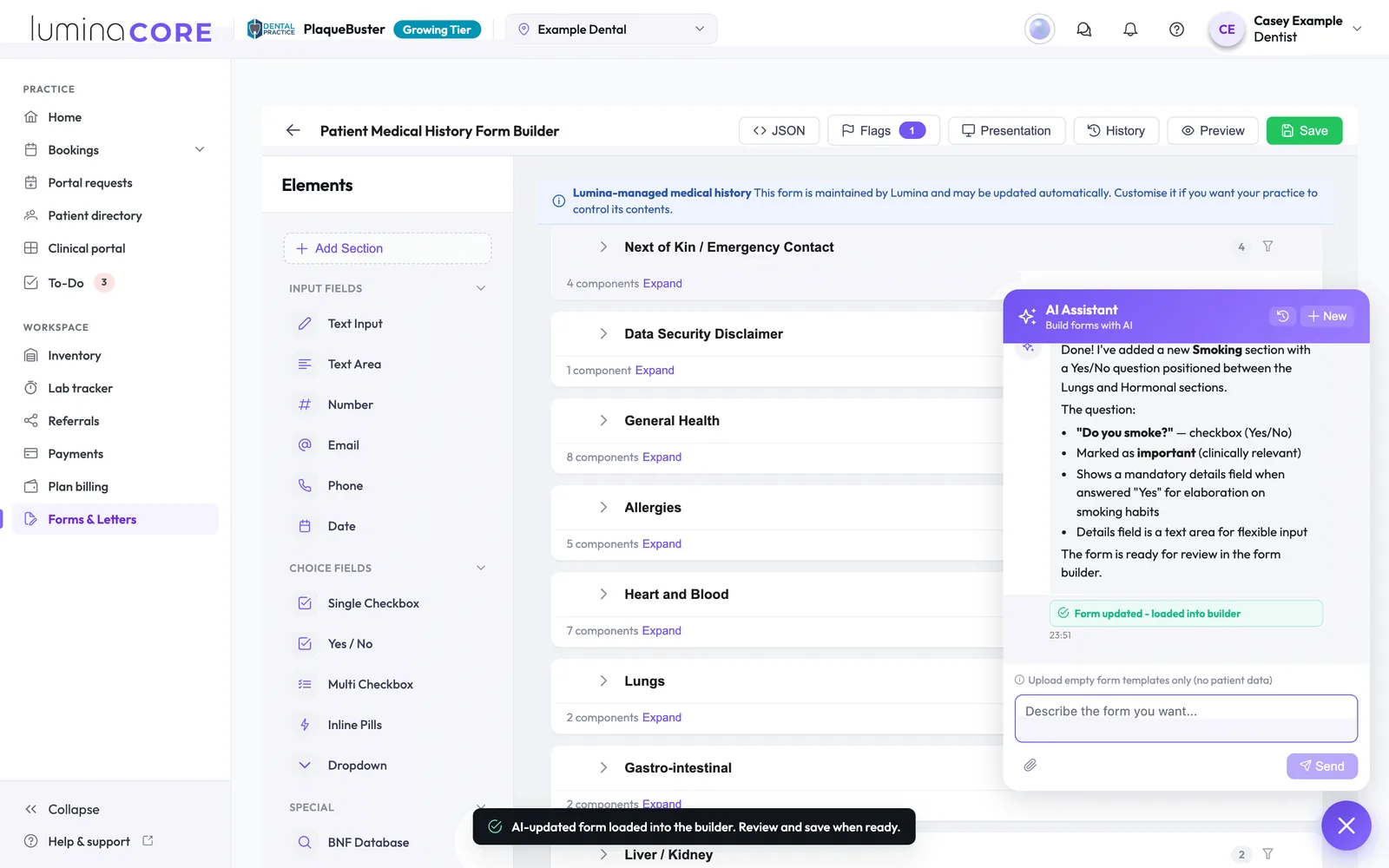The width and height of the screenshot is (1389, 868).
Task: Click the attachment paperclip icon
Action: point(1030,766)
